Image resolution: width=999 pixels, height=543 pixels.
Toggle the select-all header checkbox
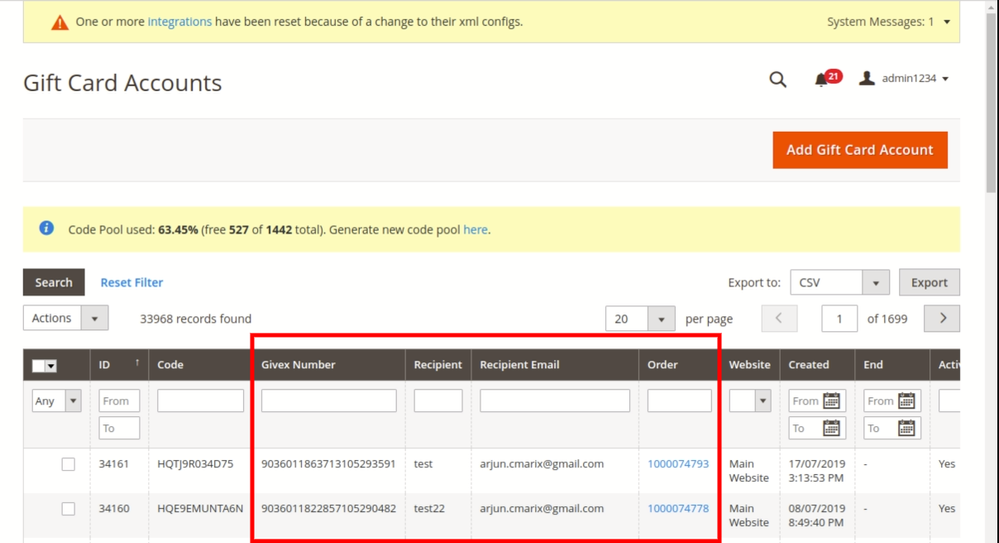coord(39,366)
